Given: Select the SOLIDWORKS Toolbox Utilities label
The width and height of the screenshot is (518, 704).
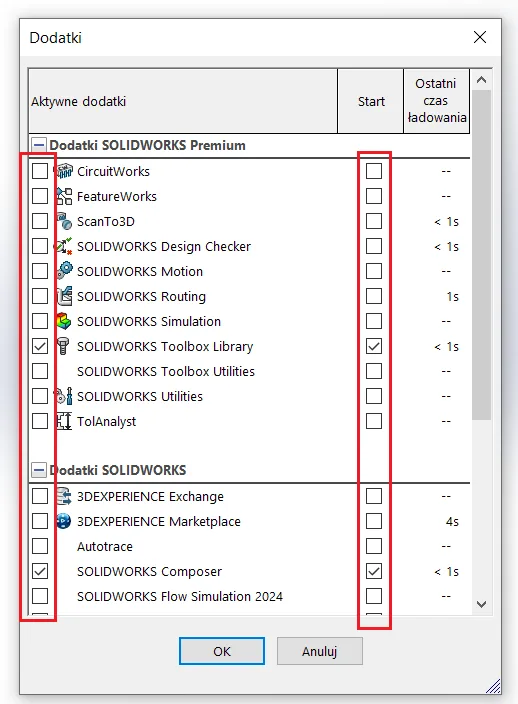Looking at the screenshot, I should coord(166,371).
